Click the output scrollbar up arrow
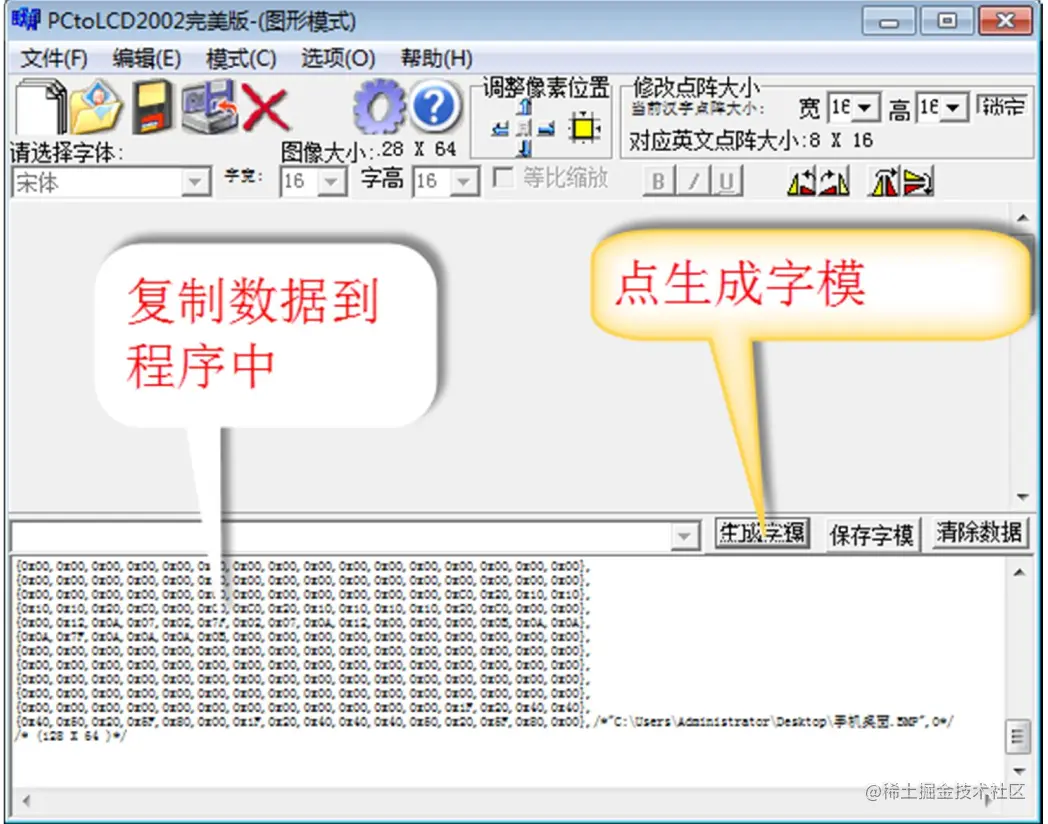The image size is (1048, 824). coord(1019,573)
